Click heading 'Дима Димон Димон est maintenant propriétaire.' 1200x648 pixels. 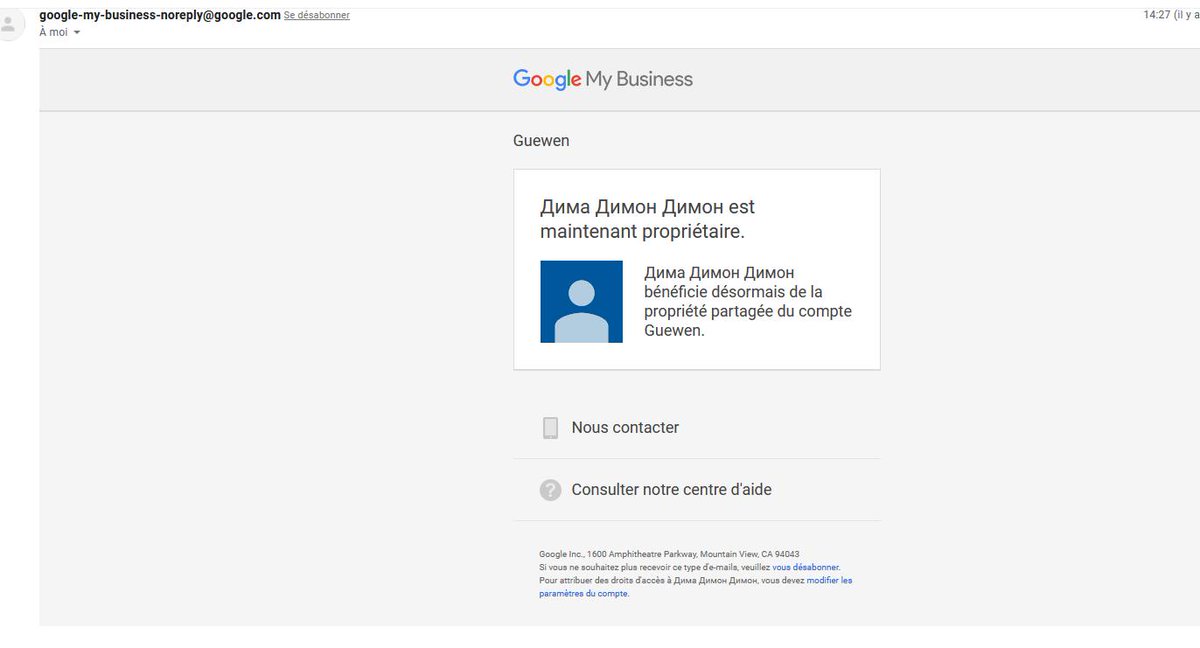pyautogui.click(x=648, y=220)
